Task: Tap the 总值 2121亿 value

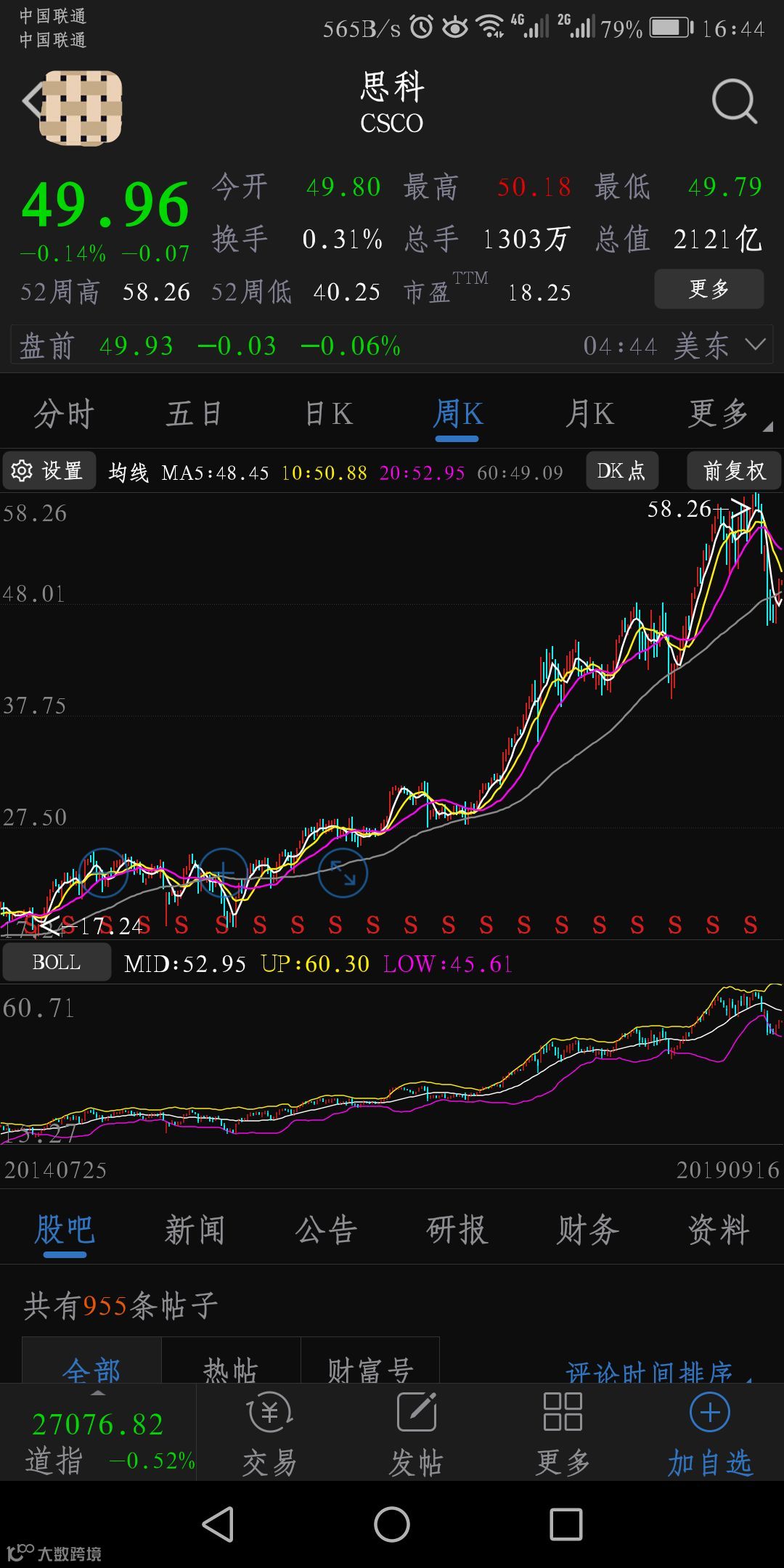Action: [x=717, y=239]
